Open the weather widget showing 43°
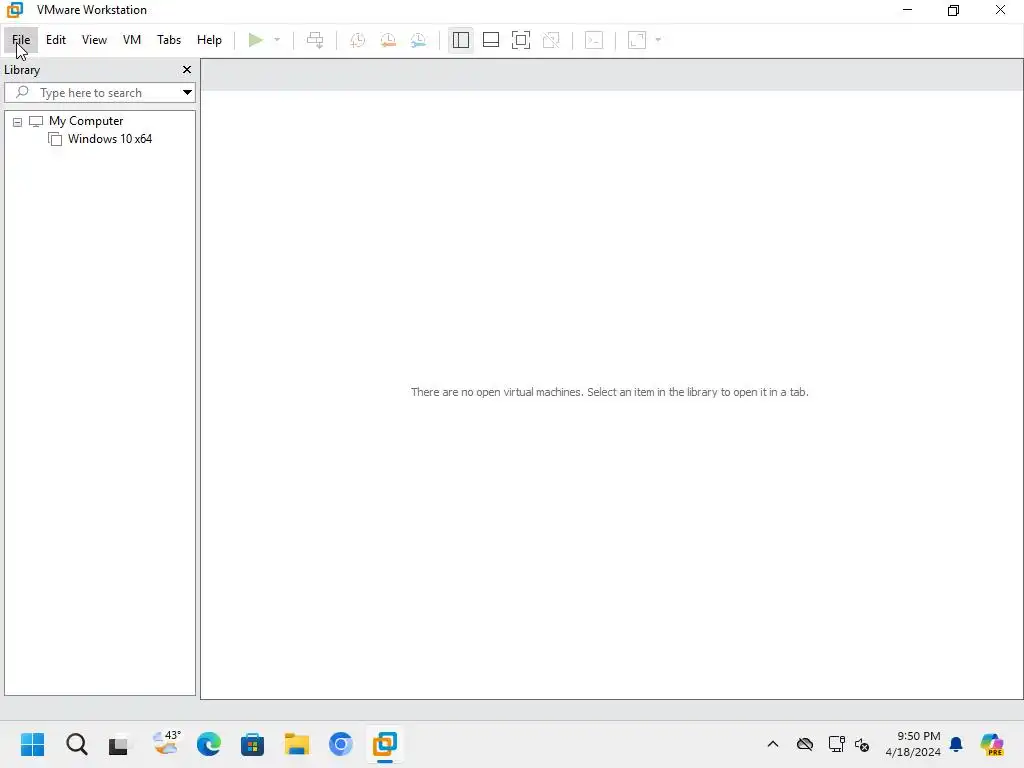Screen dimensions: 1024x768 [166, 743]
